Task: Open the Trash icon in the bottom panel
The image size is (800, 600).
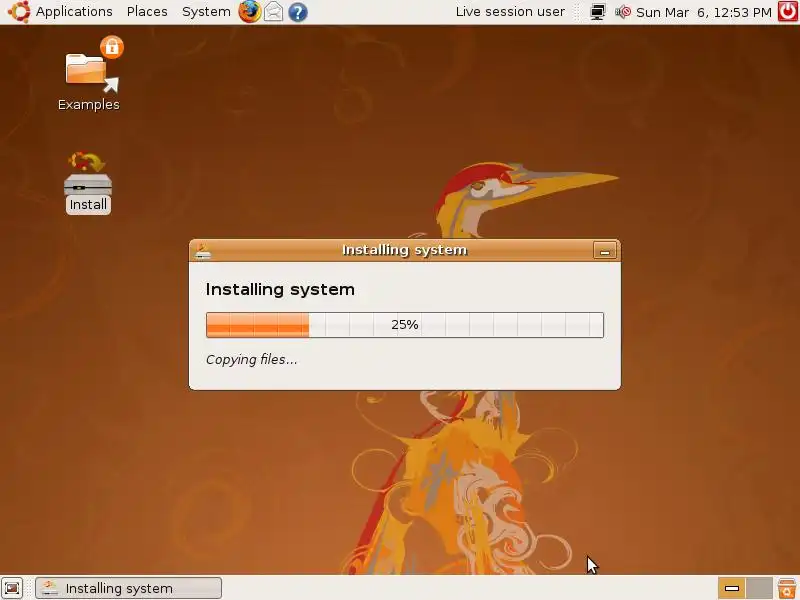Action: pyautogui.click(x=787, y=588)
